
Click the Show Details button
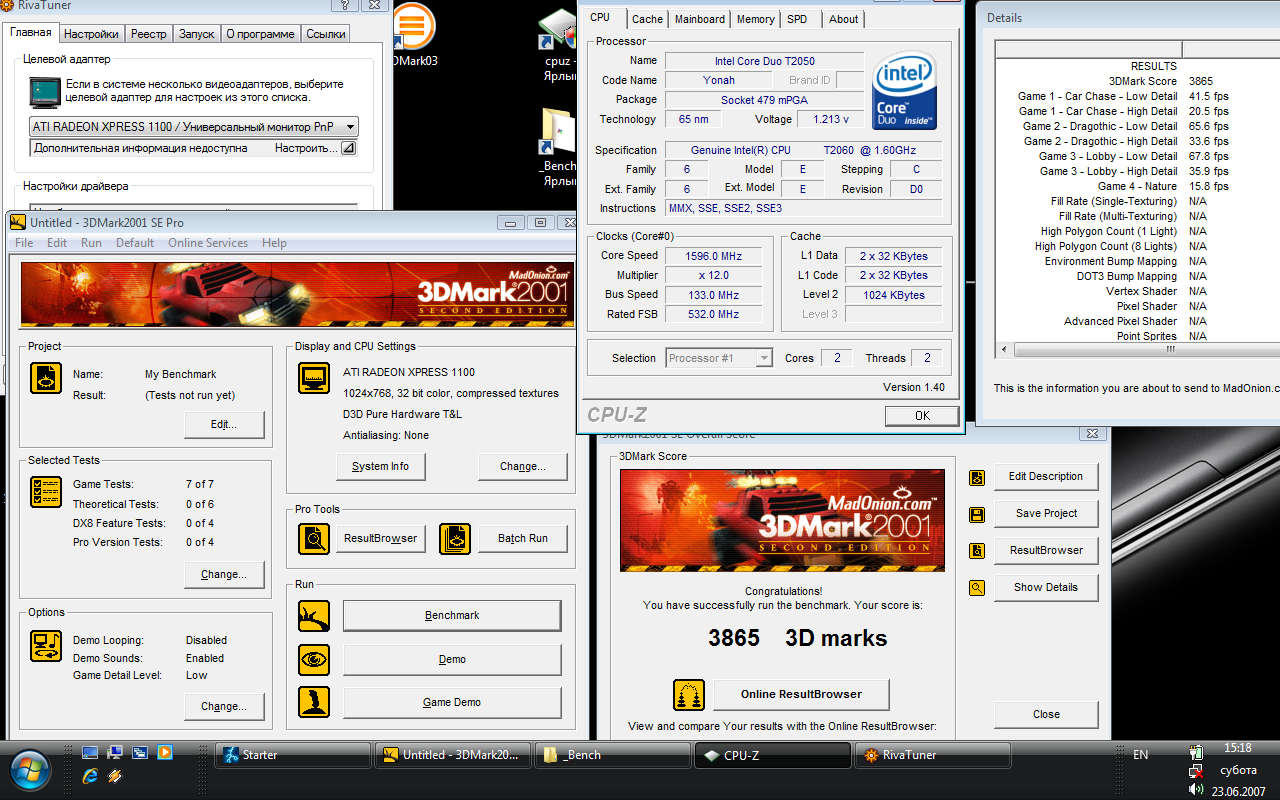(x=1046, y=587)
